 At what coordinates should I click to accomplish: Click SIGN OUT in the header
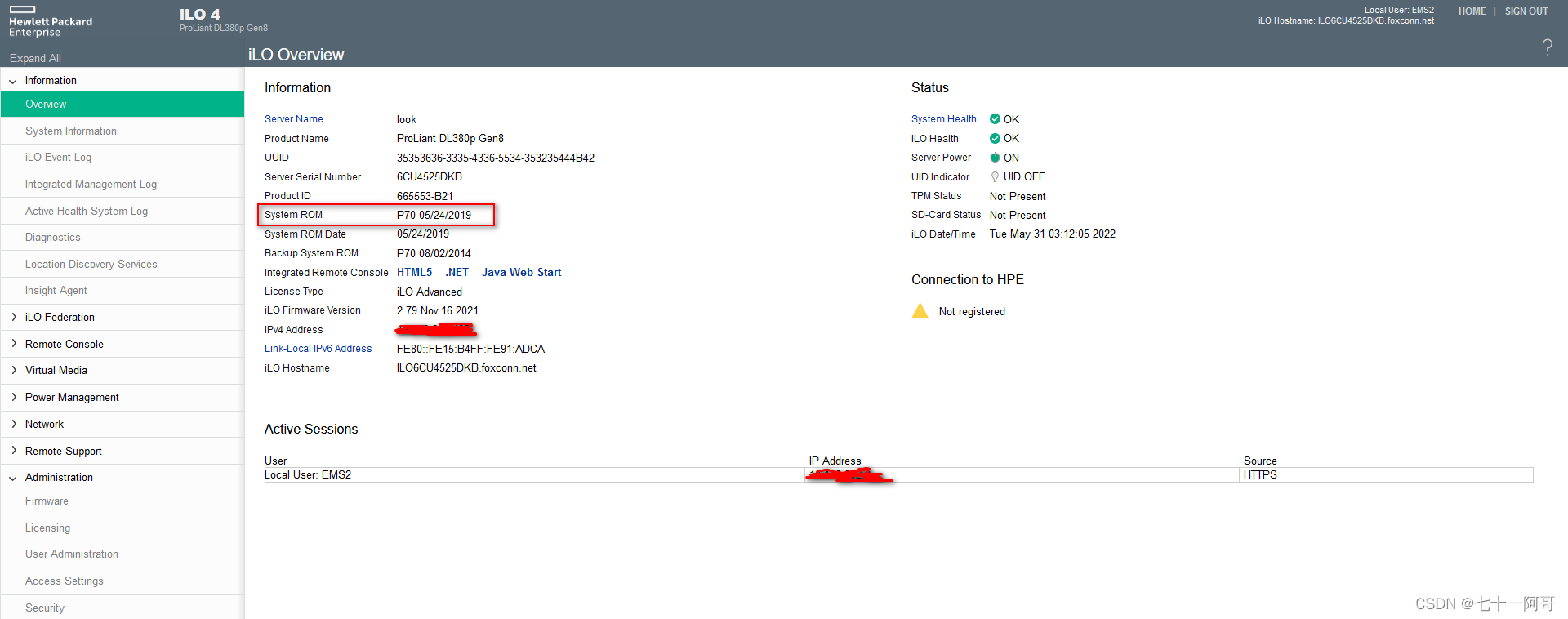coord(1526,11)
